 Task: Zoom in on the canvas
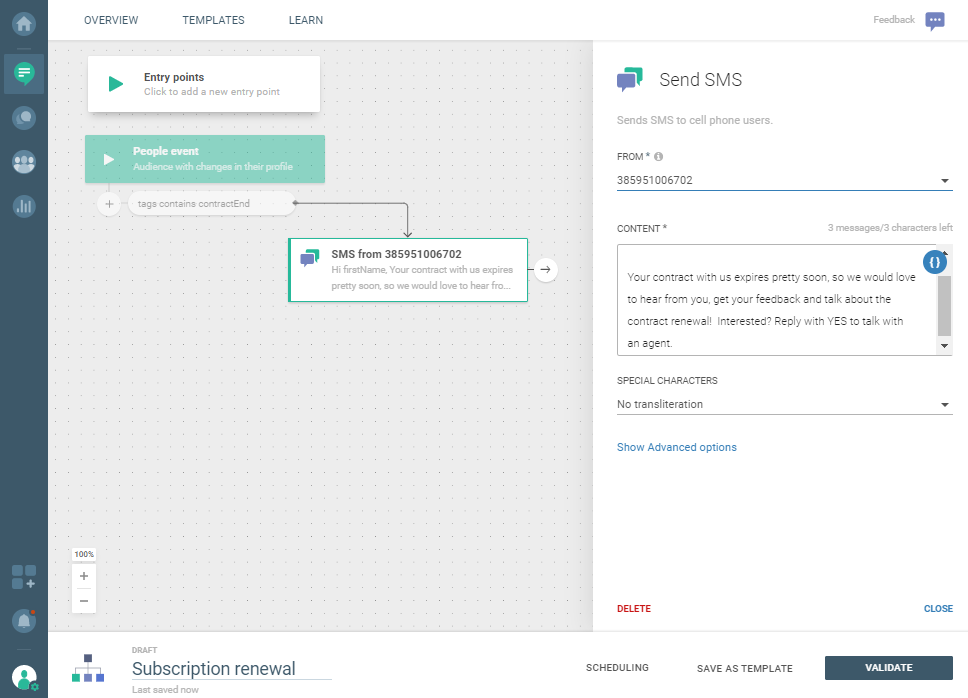(84, 576)
